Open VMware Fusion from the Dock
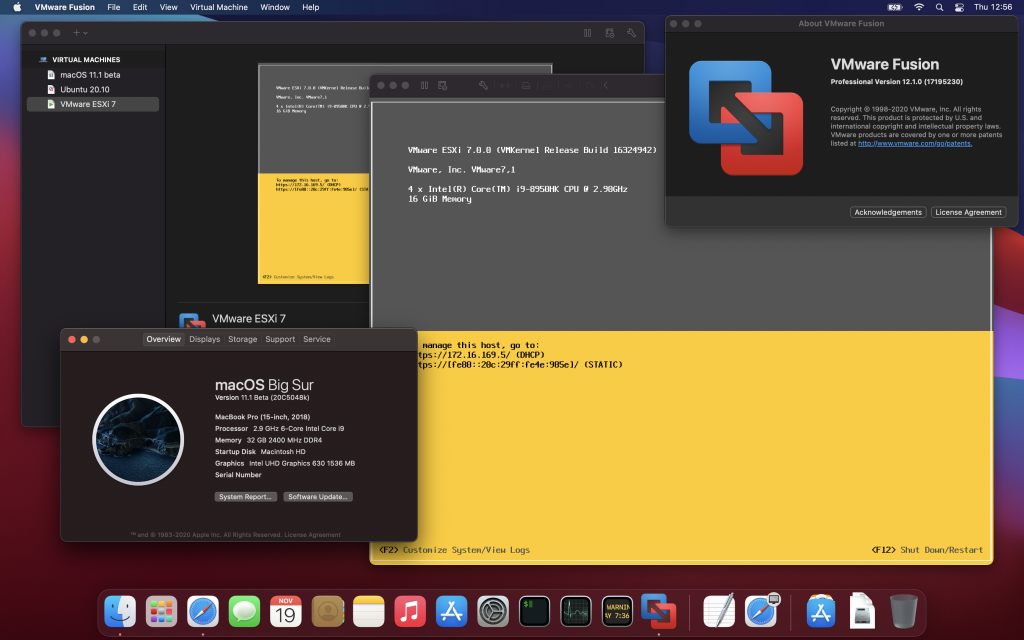 pos(658,610)
